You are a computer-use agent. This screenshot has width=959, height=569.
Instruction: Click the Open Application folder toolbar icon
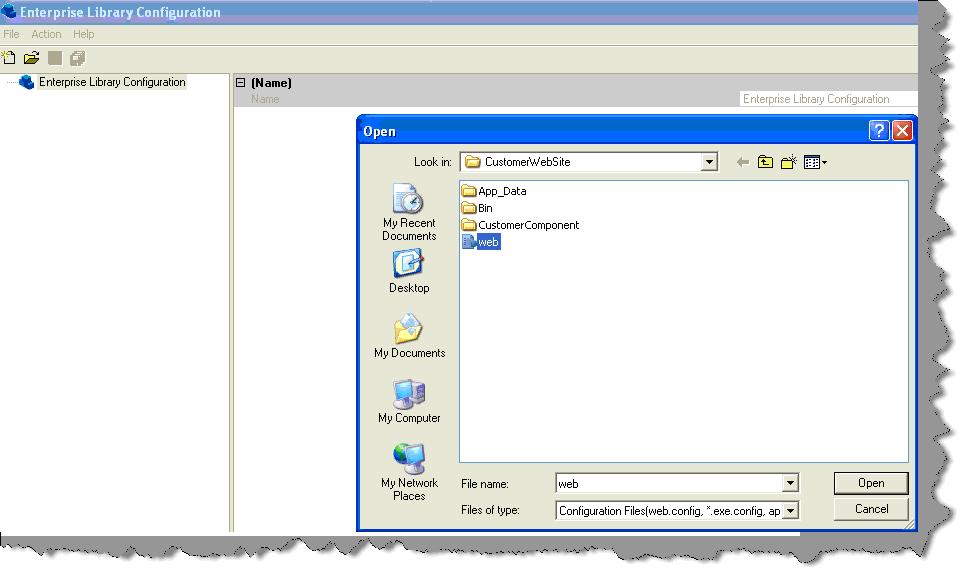[x=31, y=58]
